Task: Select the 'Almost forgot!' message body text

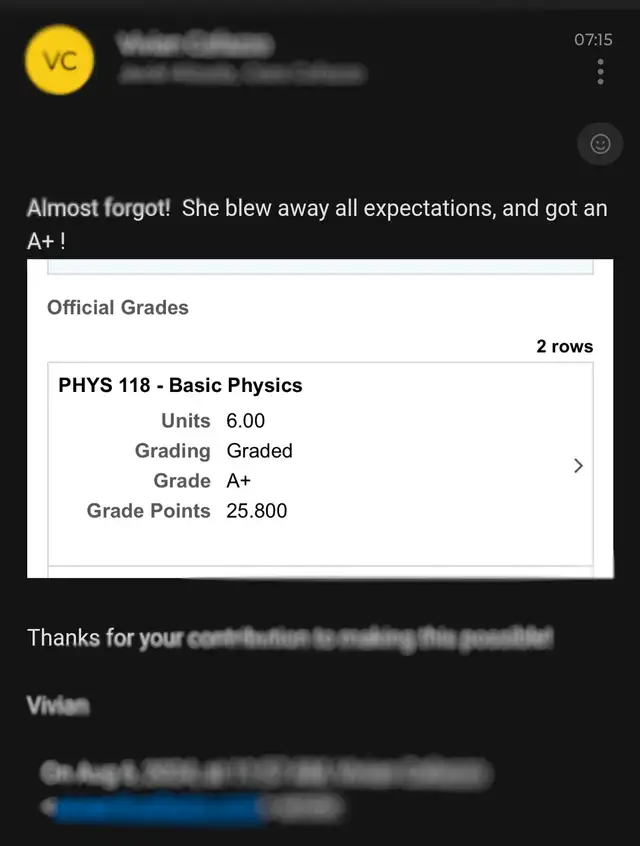Action: pos(317,224)
